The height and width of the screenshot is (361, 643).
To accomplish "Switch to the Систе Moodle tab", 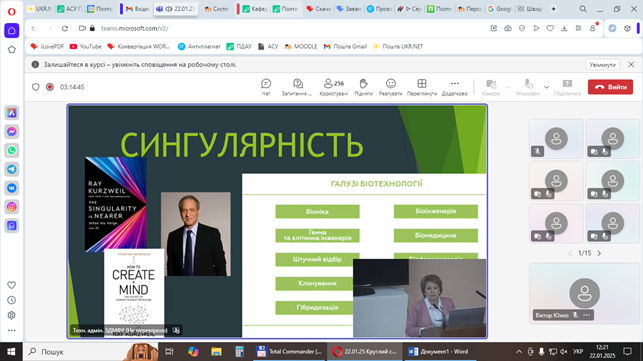I will point(217,9).
